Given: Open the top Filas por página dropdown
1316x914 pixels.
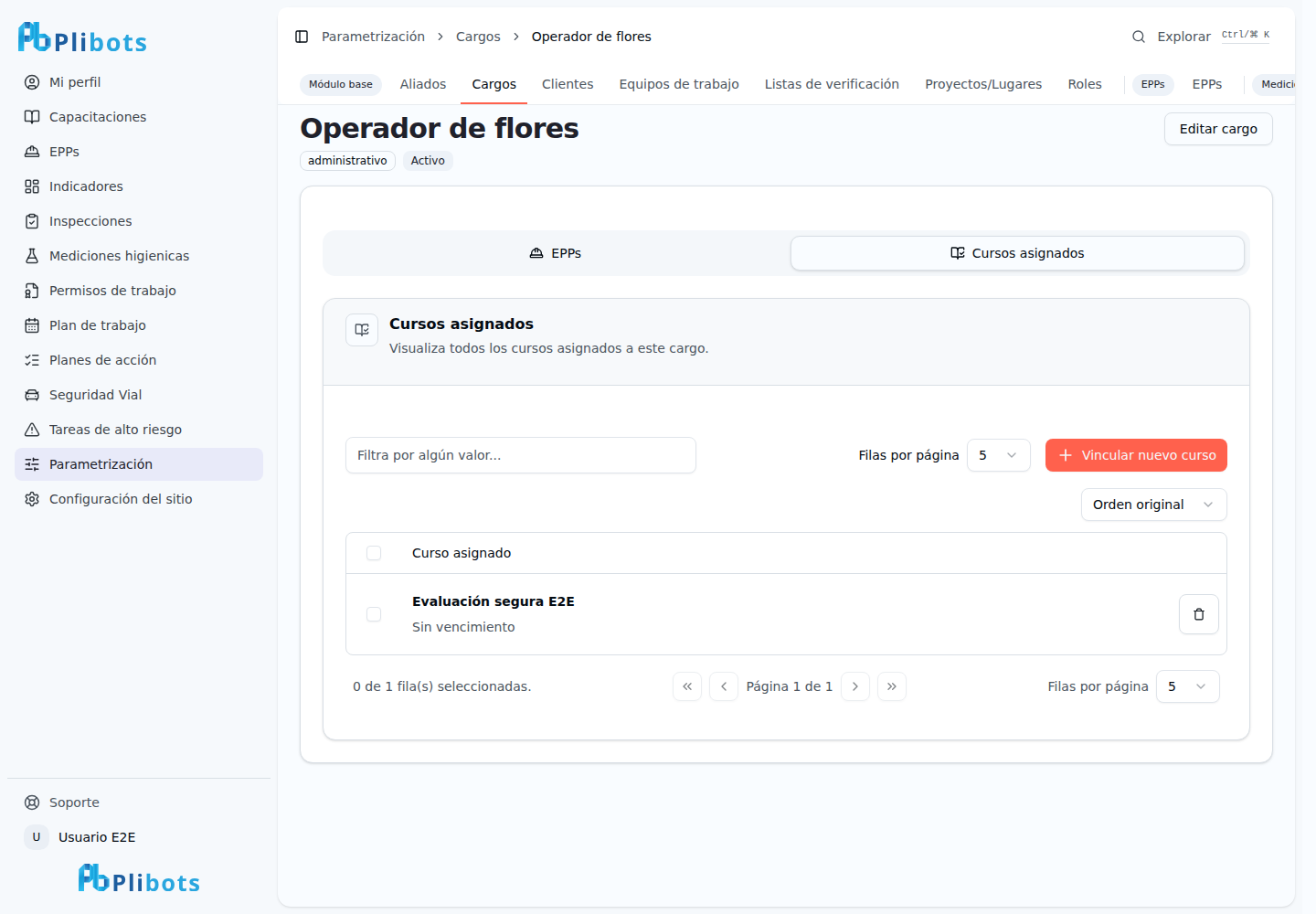Looking at the screenshot, I should (999, 455).
